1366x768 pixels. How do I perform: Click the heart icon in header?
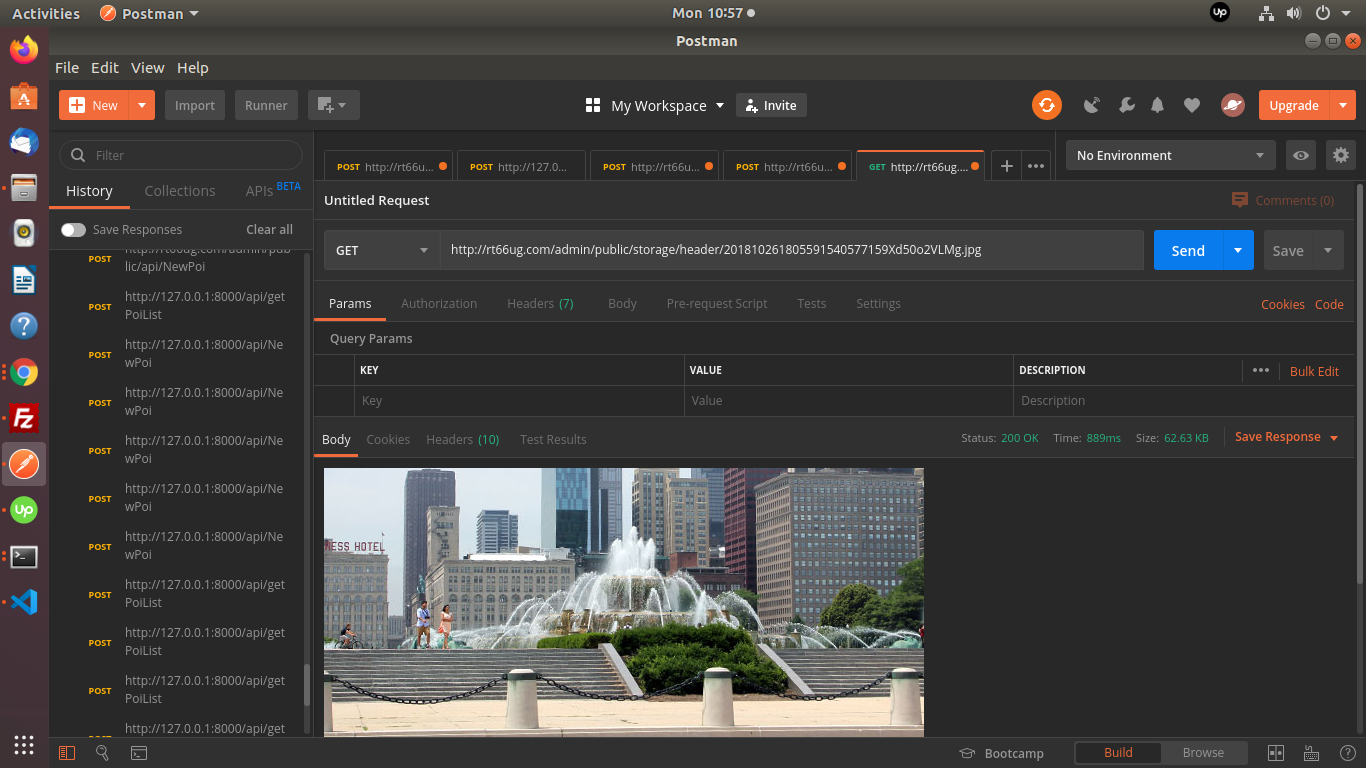pyautogui.click(x=1191, y=105)
